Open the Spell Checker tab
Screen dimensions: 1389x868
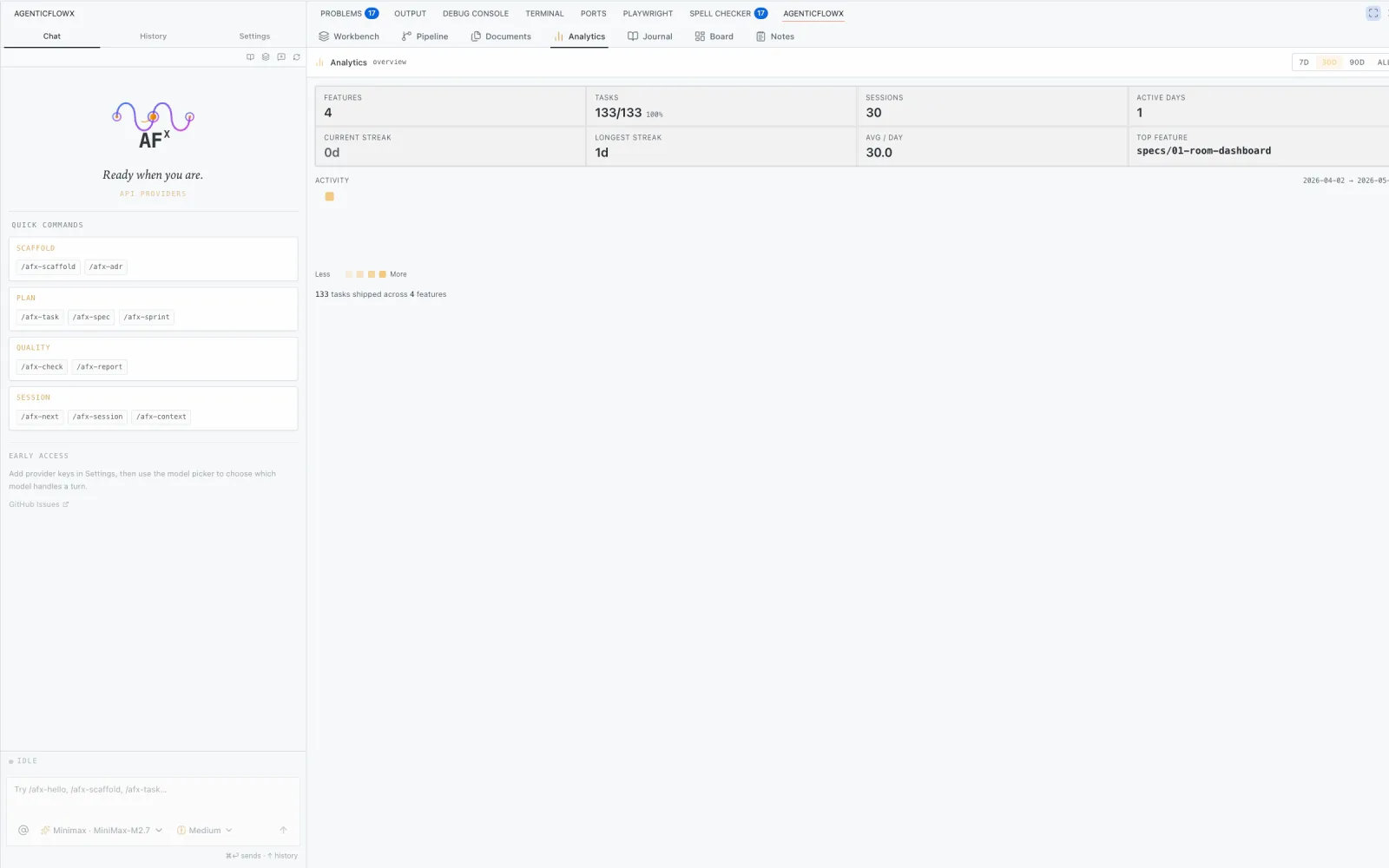[x=728, y=13]
